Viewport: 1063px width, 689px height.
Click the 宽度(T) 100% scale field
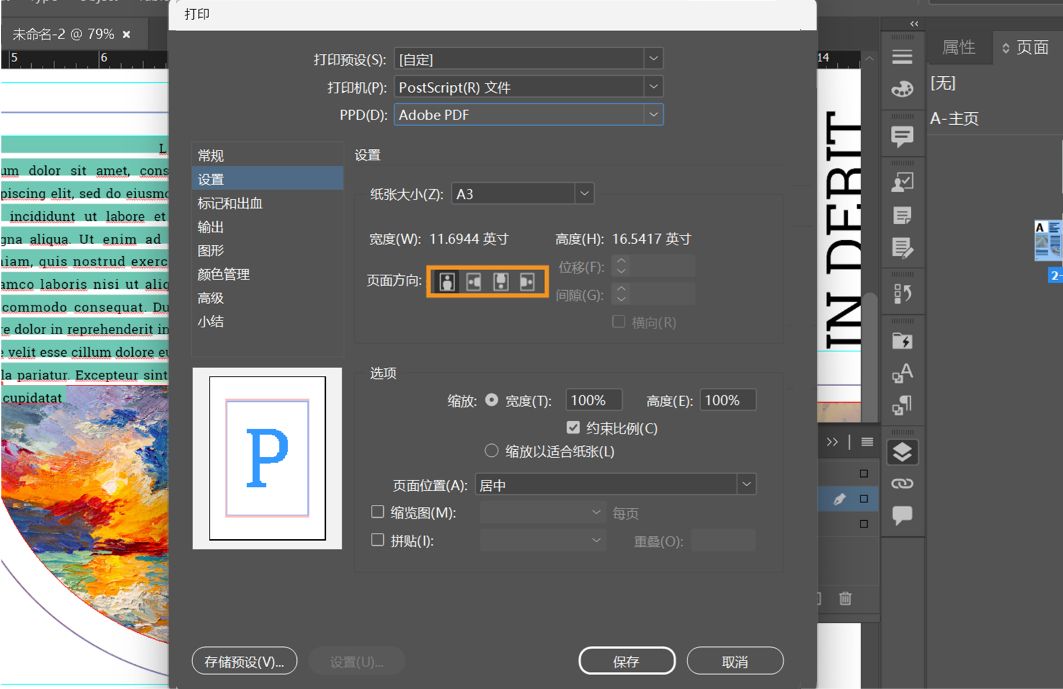pyautogui.click(x=594, y=400)
